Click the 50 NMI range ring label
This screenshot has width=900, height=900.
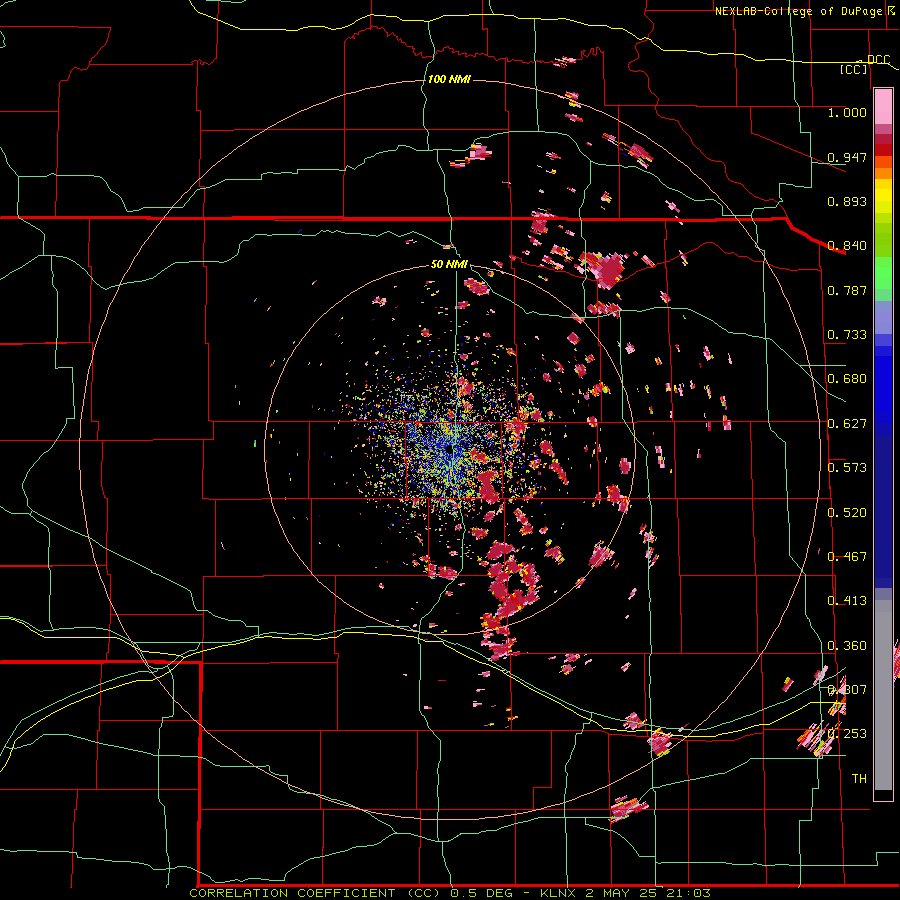(x=449, y=264)
